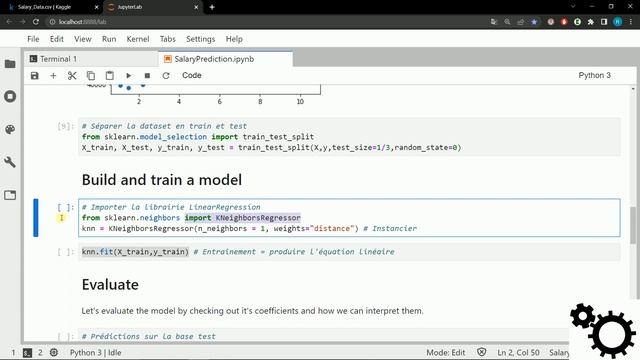This screenshot has height=360, width=640.
Task: Close the Salary_Data.csv Kaggle browser tab
Action: 97,7
